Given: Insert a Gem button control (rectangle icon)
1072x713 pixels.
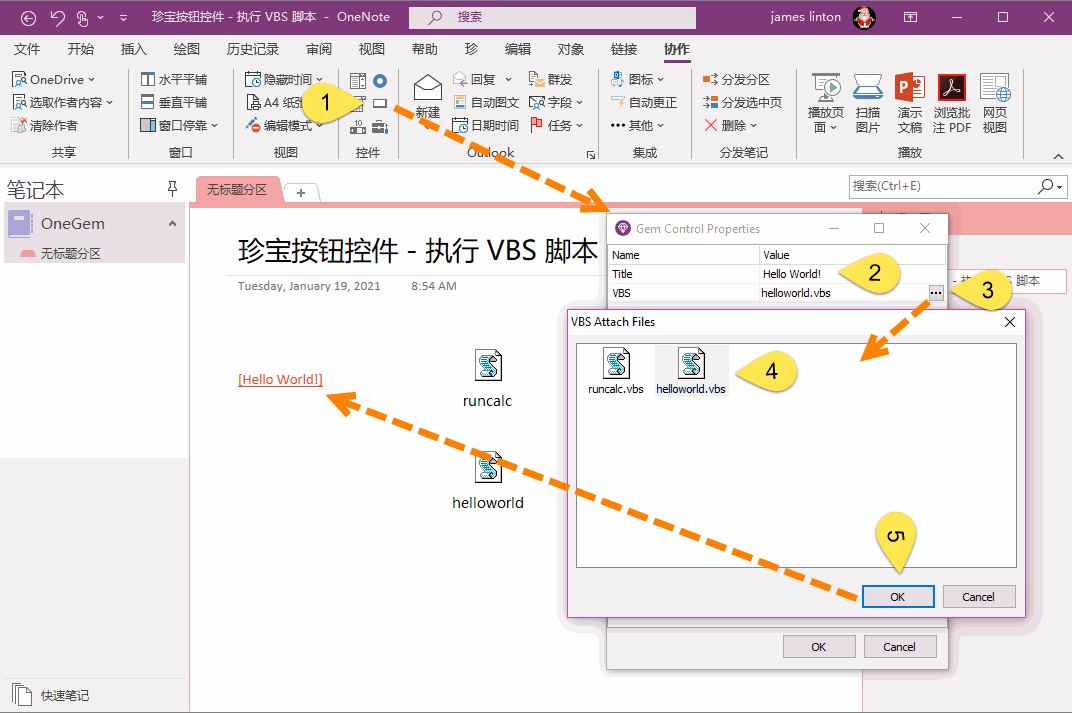Looking at the screenshot, I should 380,104.
